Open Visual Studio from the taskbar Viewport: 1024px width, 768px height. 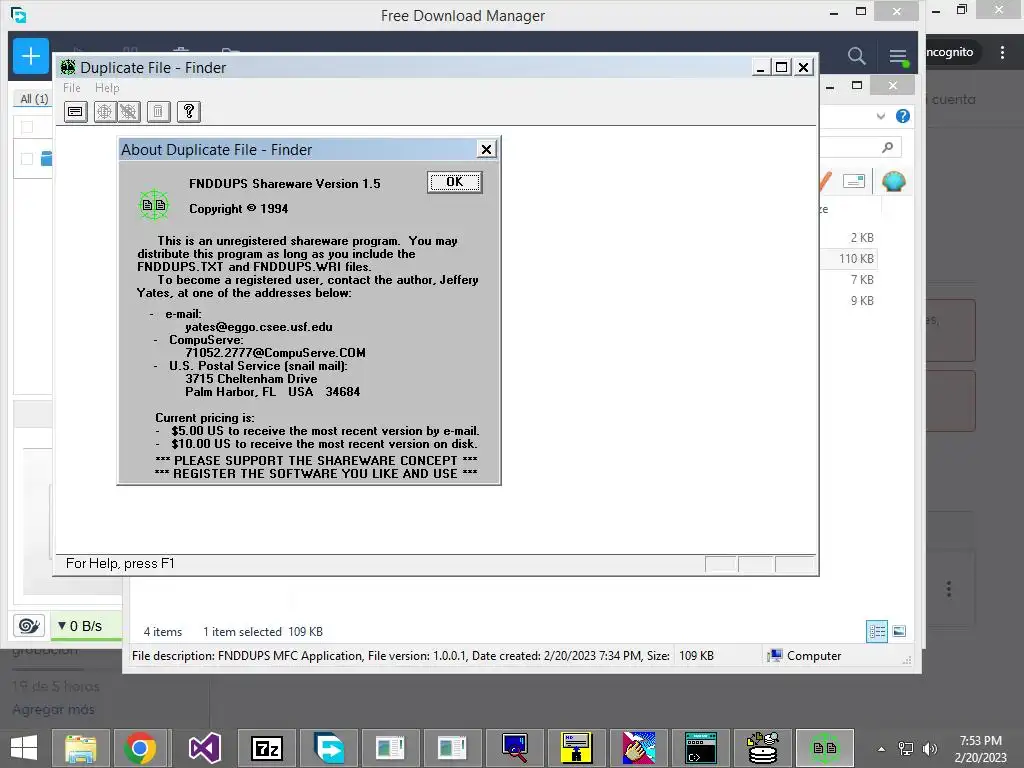(x=204, y=748)
